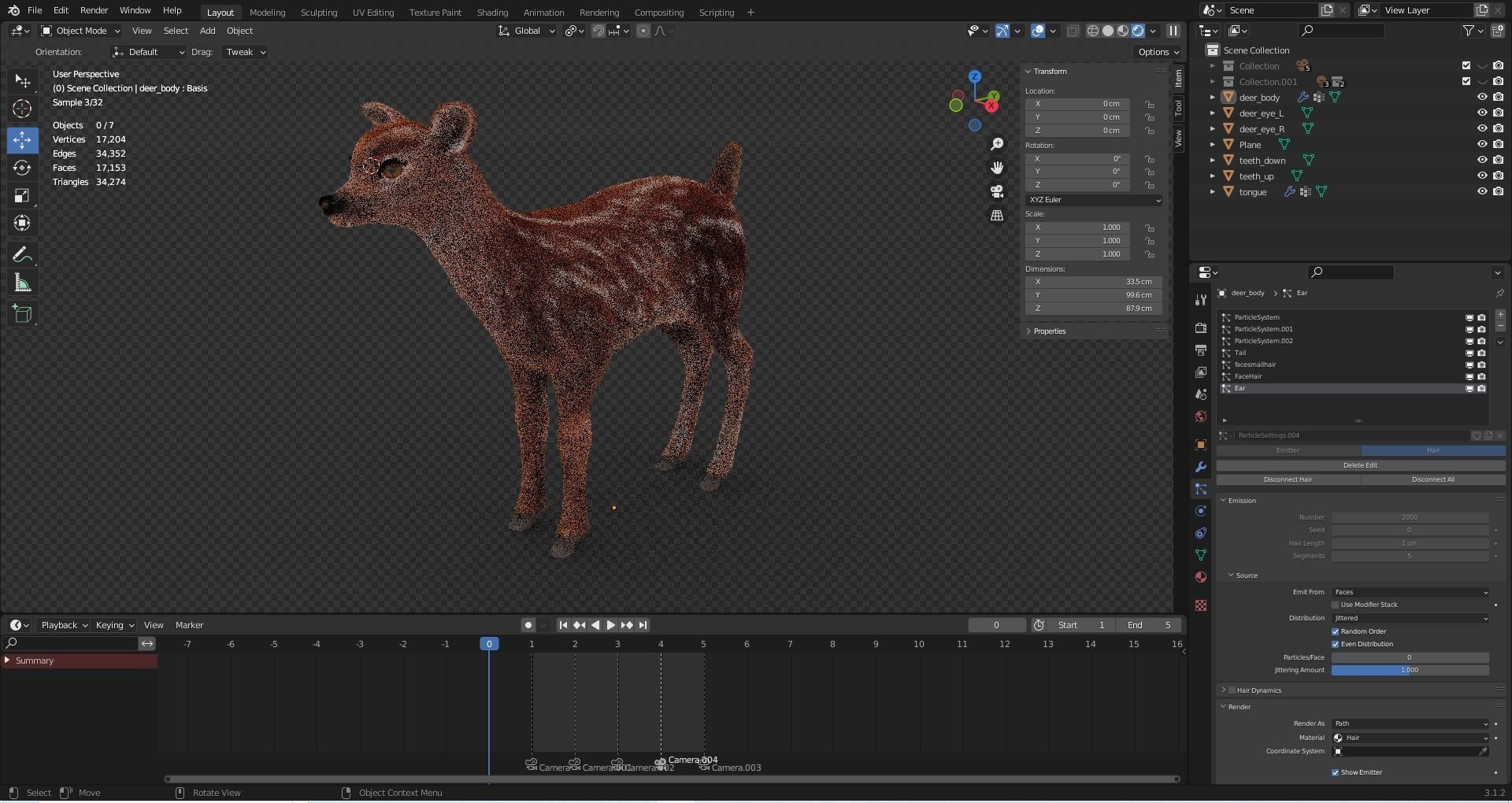This screenshot has width=1512, height=803.
Task: Open the Object Data properties tab icon
Action: coord(1200,555)
